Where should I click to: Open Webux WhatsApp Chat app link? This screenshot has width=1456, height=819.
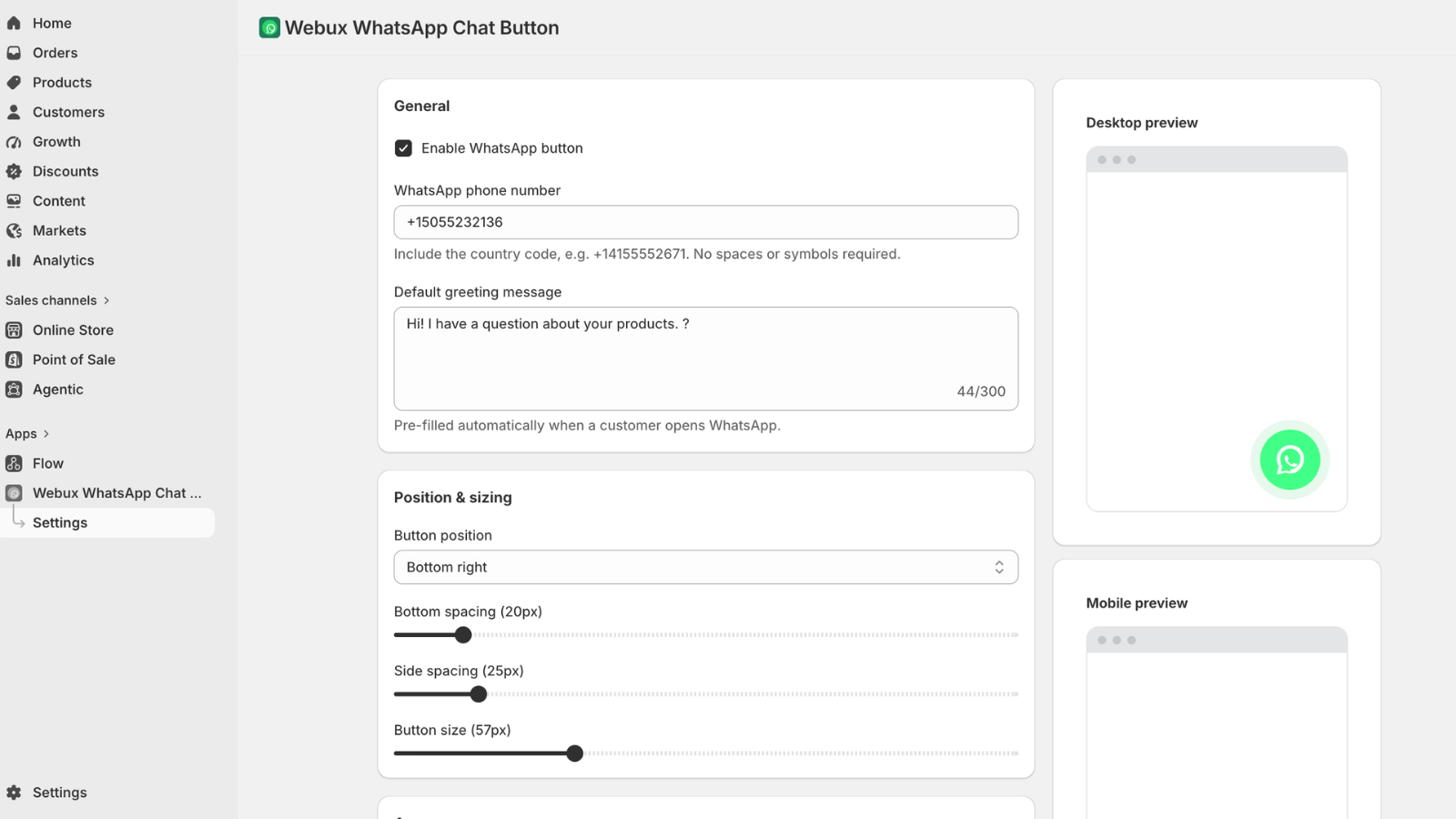117,493
